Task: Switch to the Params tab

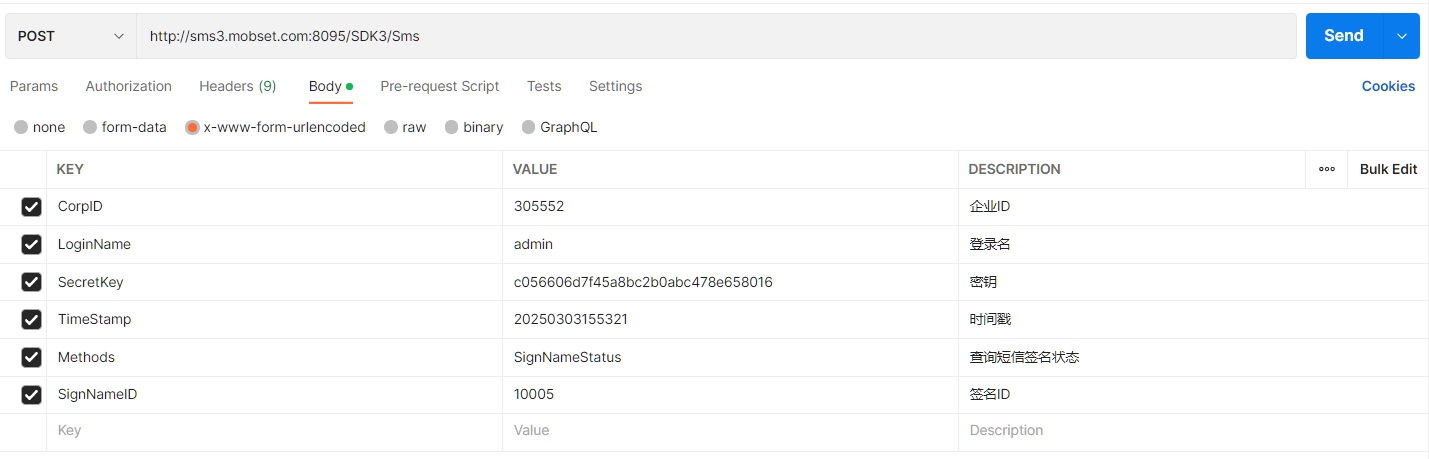Action: tap(34, 86)
